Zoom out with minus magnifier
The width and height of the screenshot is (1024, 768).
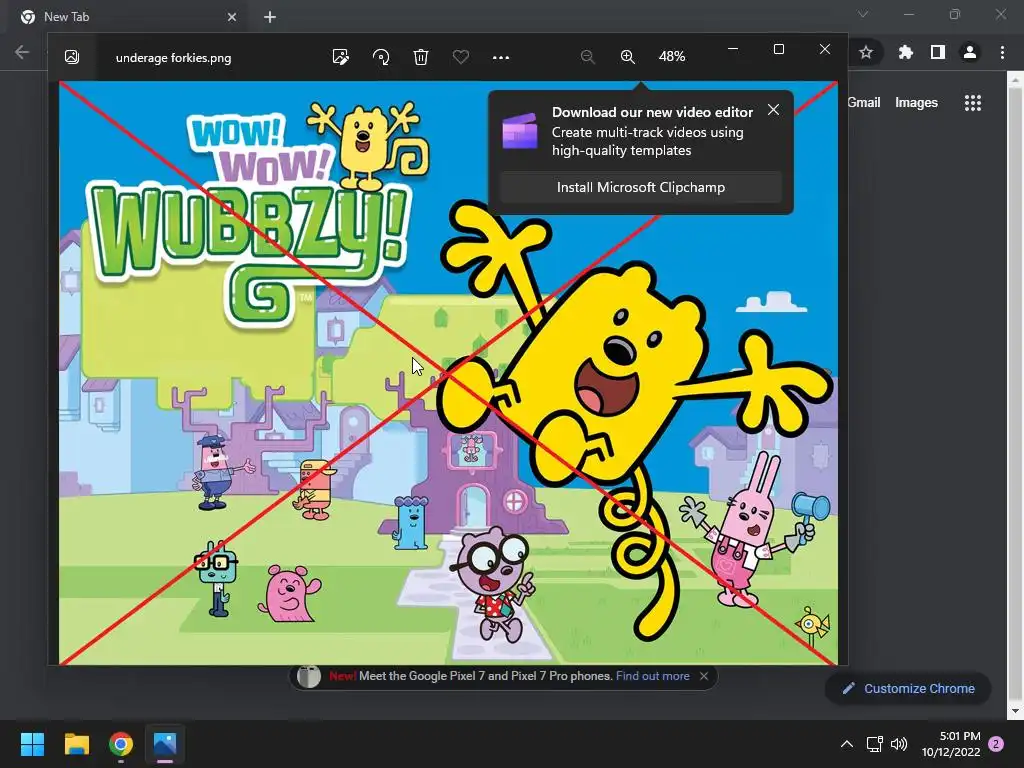(x=587, y=57)
